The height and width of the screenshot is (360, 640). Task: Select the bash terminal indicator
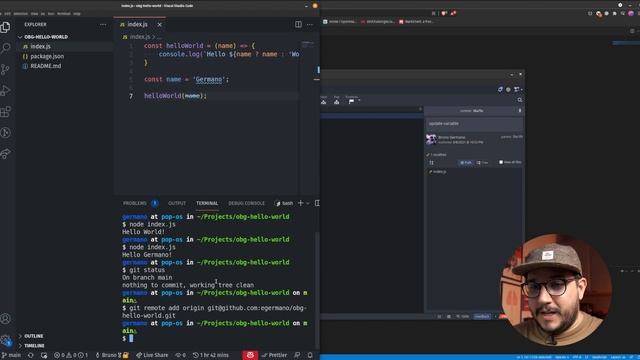tap(284, 203)
